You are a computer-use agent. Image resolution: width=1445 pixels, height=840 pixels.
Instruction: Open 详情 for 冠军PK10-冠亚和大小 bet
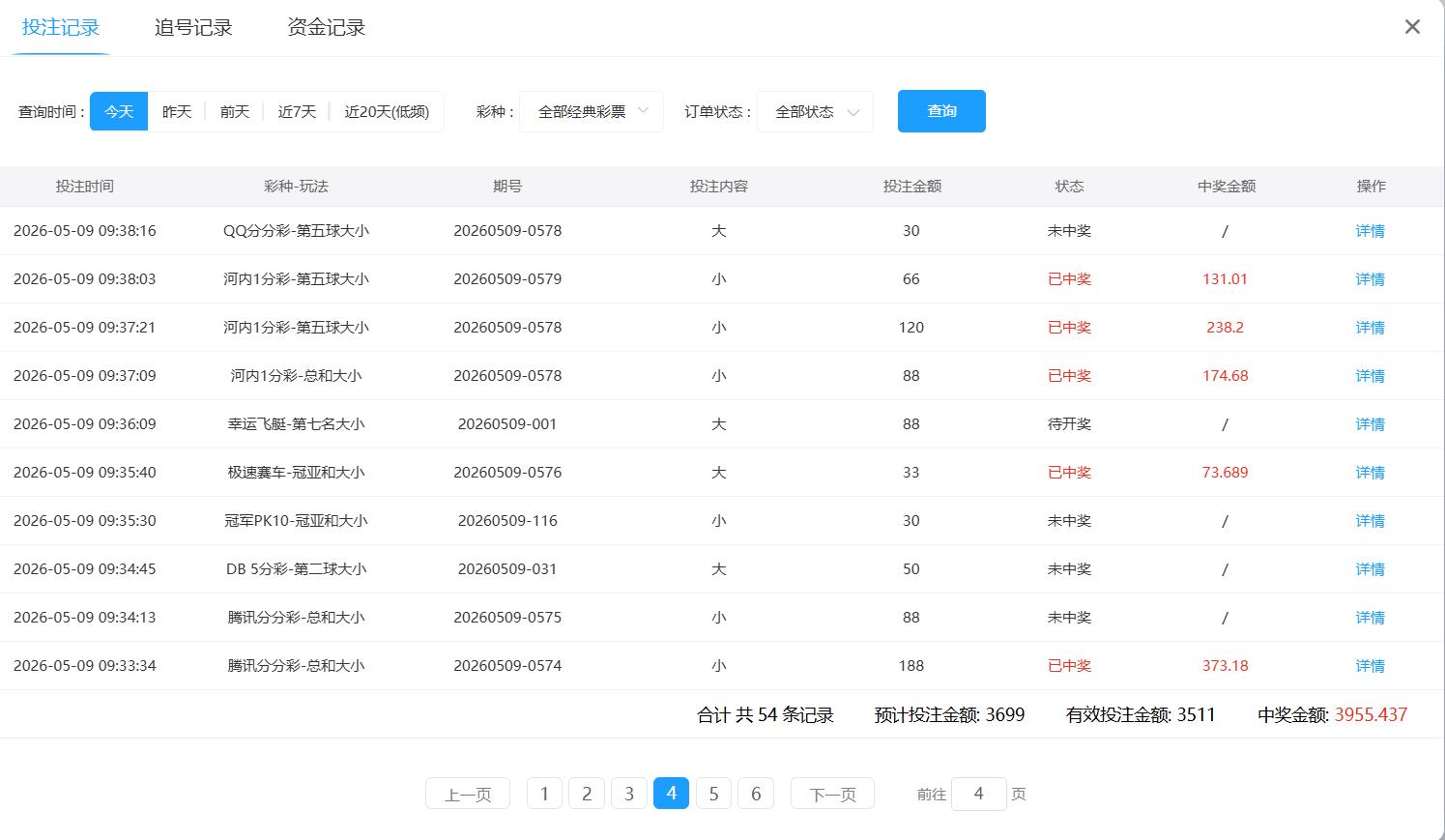pyautogui.click(x=1370, y=521)
